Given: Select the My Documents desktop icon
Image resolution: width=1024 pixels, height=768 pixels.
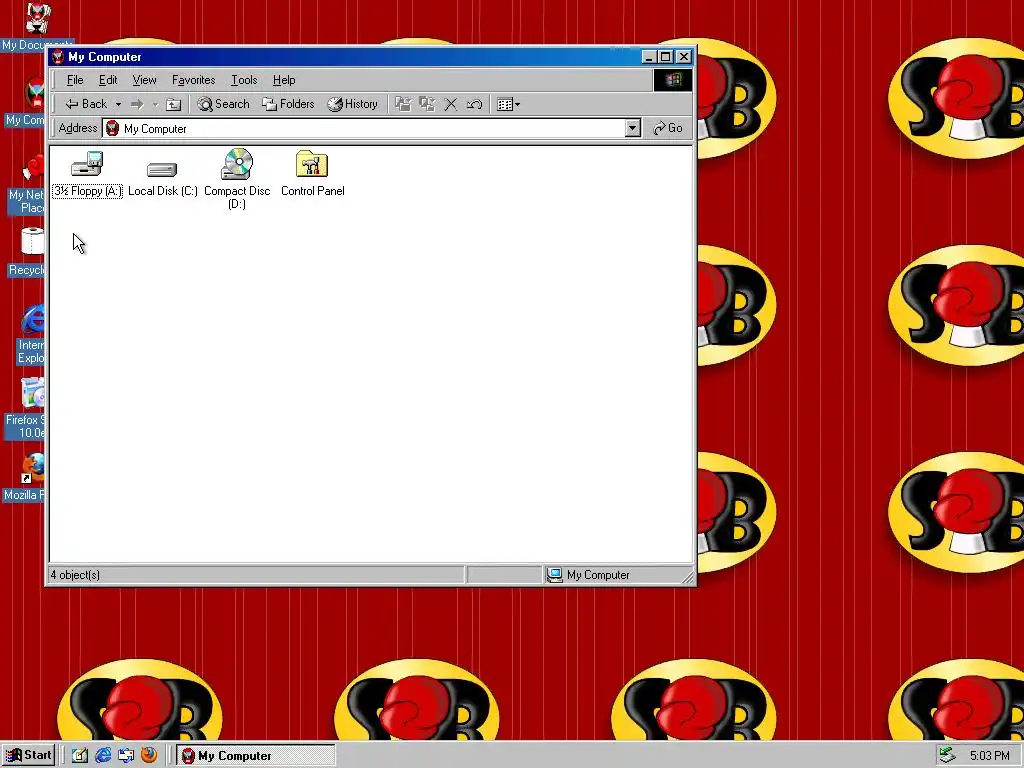Looking at the screenshot, I should [x=37, y=27].
